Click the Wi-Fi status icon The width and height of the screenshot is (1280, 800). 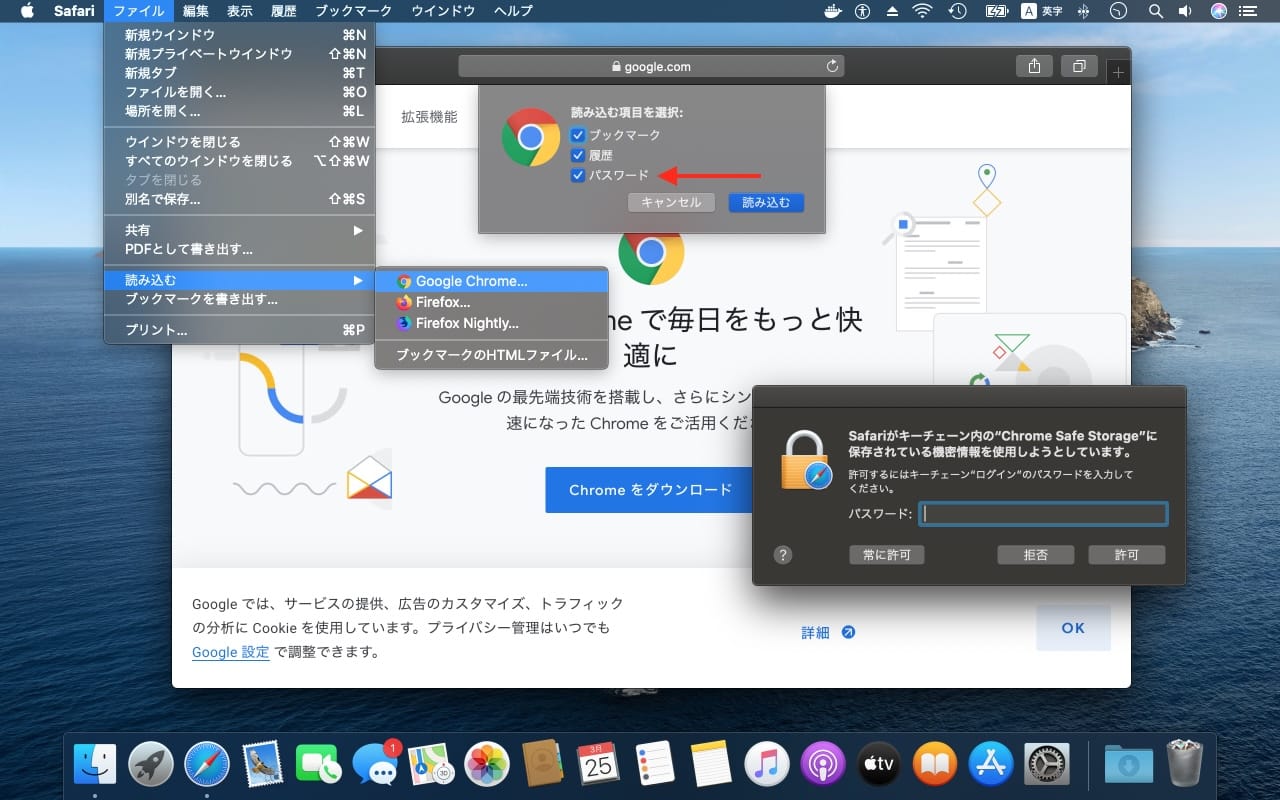tap(922, 11)
